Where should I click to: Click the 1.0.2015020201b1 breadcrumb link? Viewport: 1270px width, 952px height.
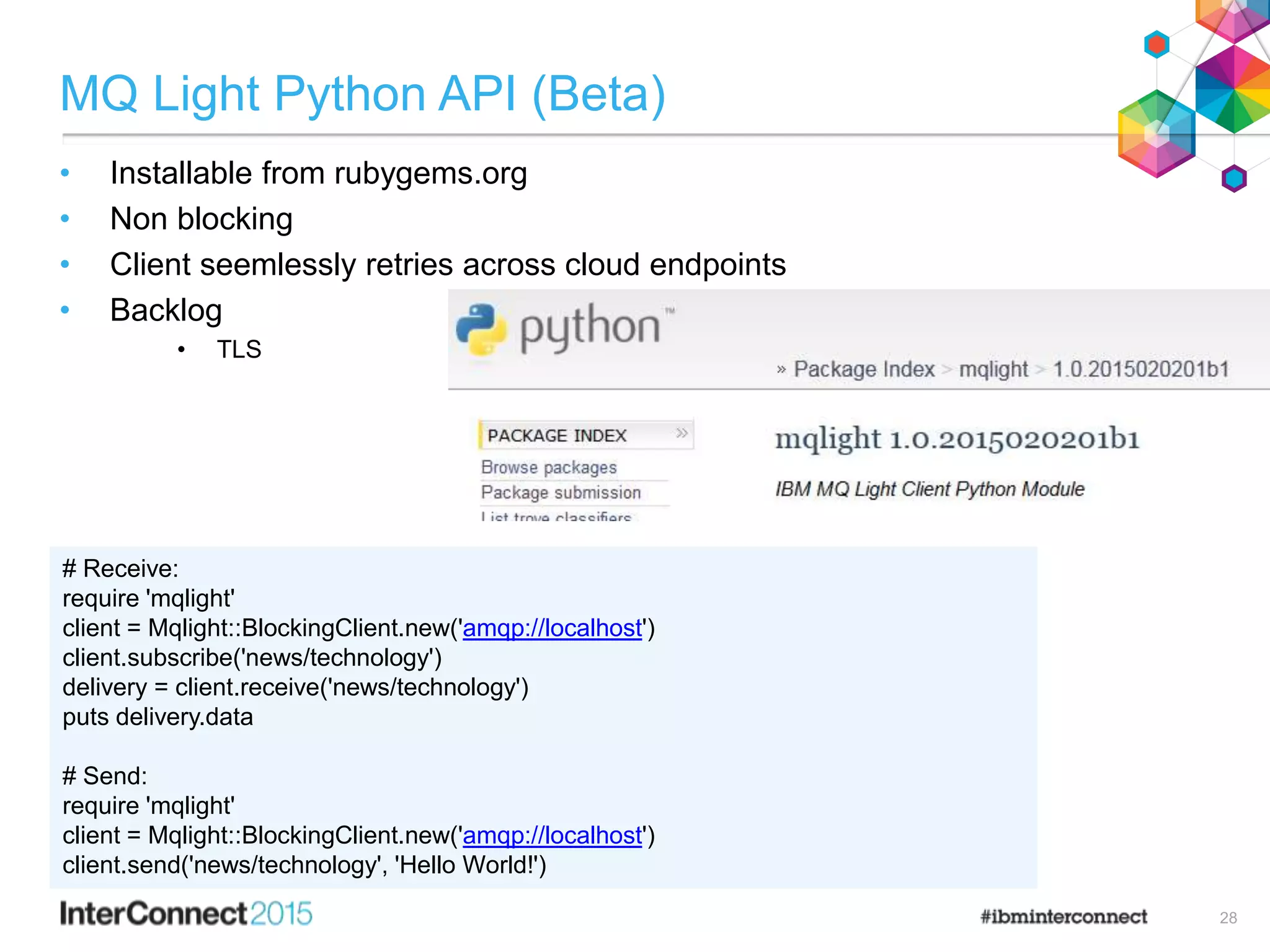point(1141,369)
